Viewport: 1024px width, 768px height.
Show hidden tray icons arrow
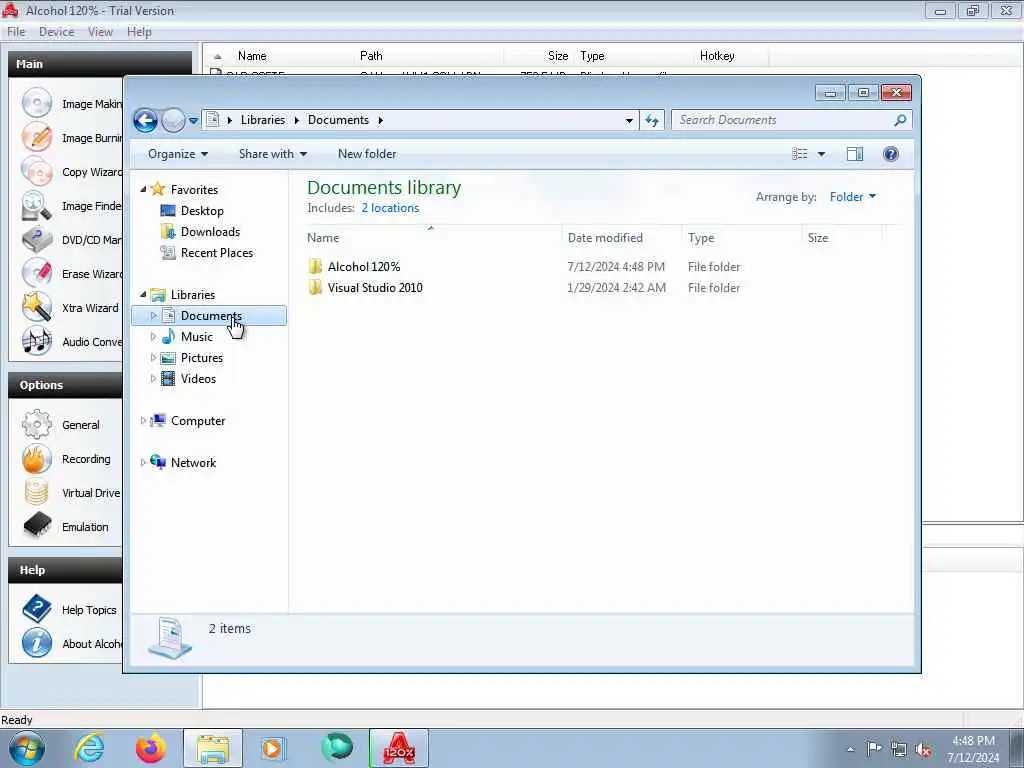850,750
